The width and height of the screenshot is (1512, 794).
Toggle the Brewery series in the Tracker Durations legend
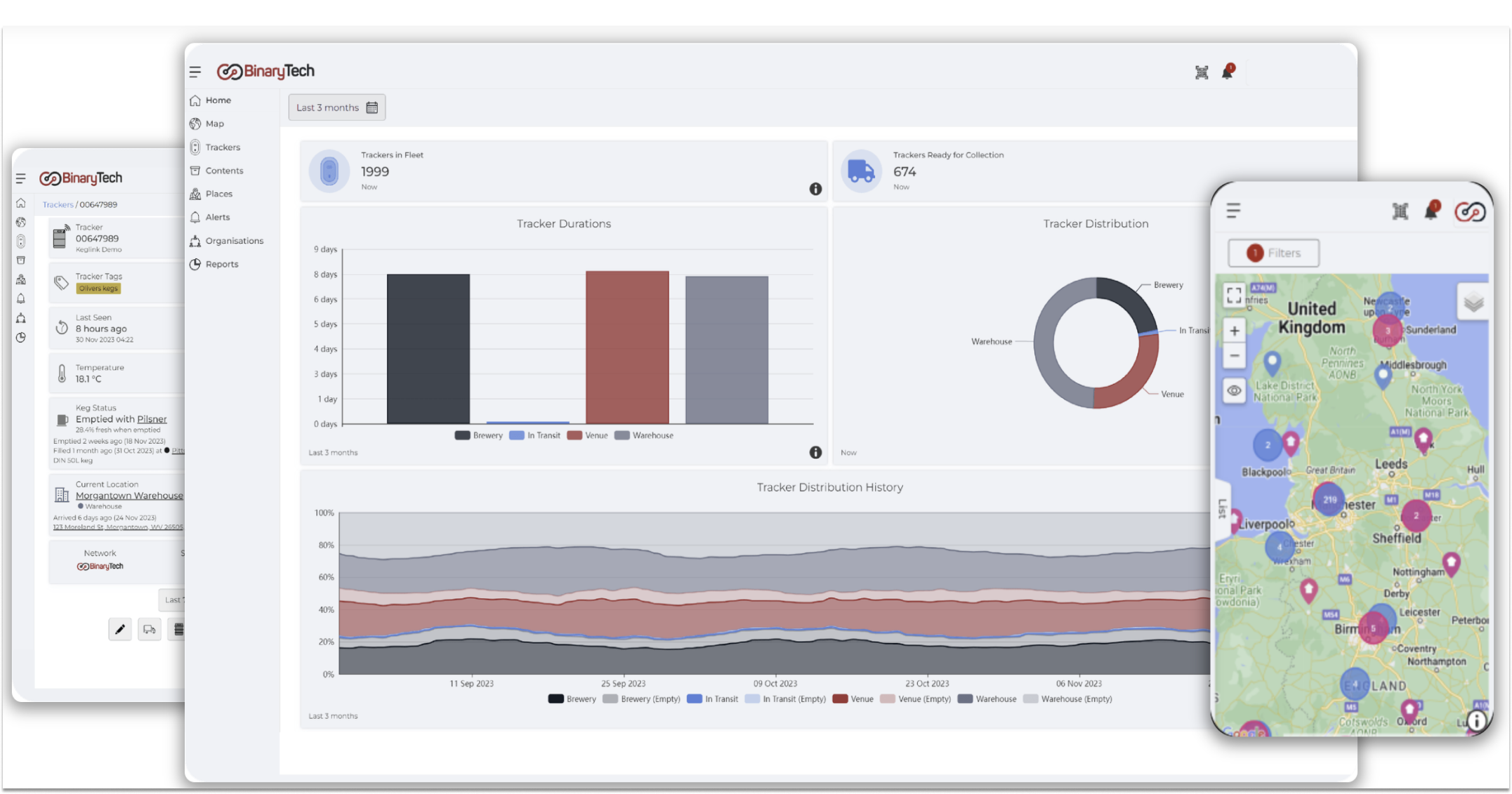[479, 435]
